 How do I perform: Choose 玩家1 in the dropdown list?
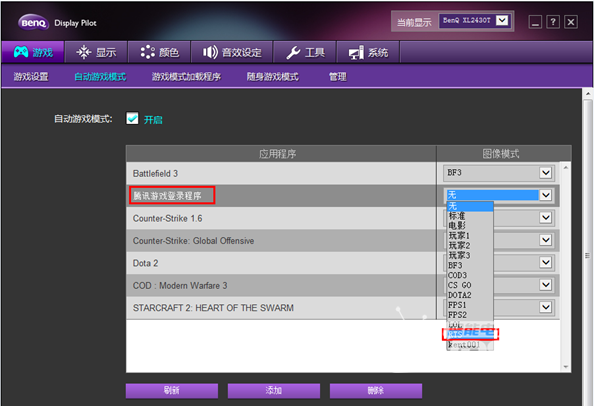(470, 236)
